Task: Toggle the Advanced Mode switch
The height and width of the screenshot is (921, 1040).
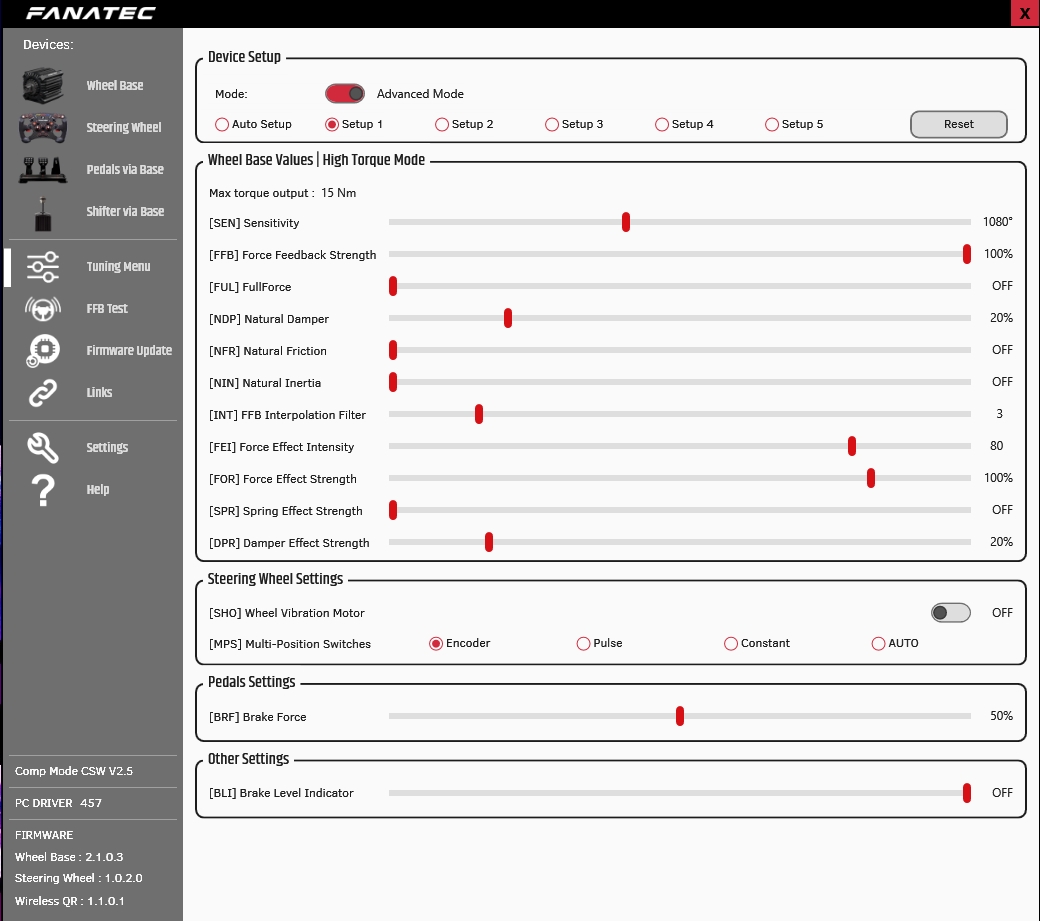Action: 345,94
